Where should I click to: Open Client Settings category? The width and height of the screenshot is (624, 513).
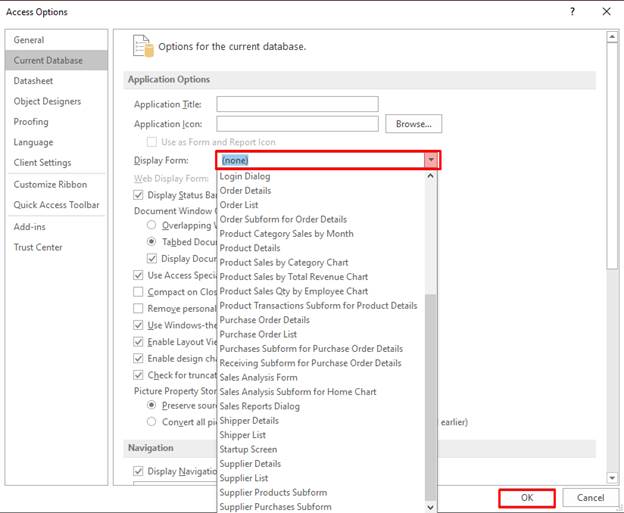(x=56, y=162)
